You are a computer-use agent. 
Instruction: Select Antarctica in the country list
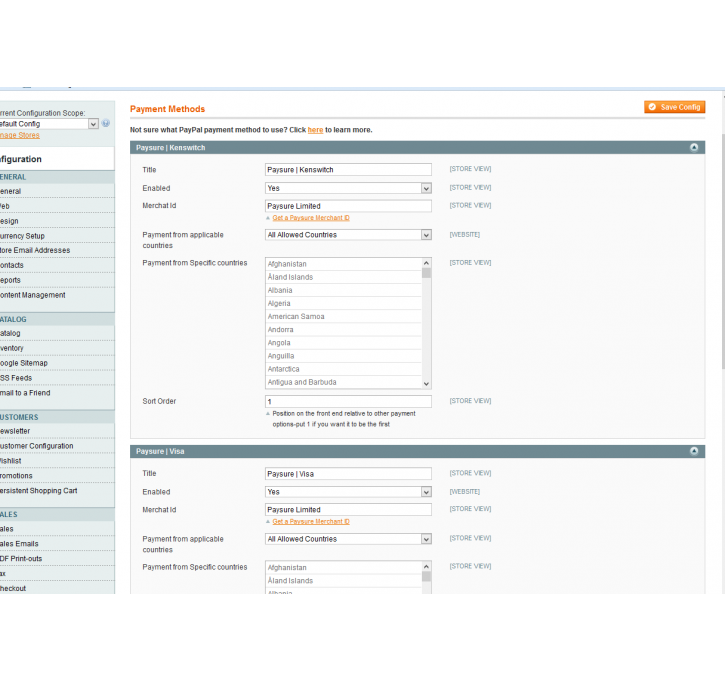point(344,369)
